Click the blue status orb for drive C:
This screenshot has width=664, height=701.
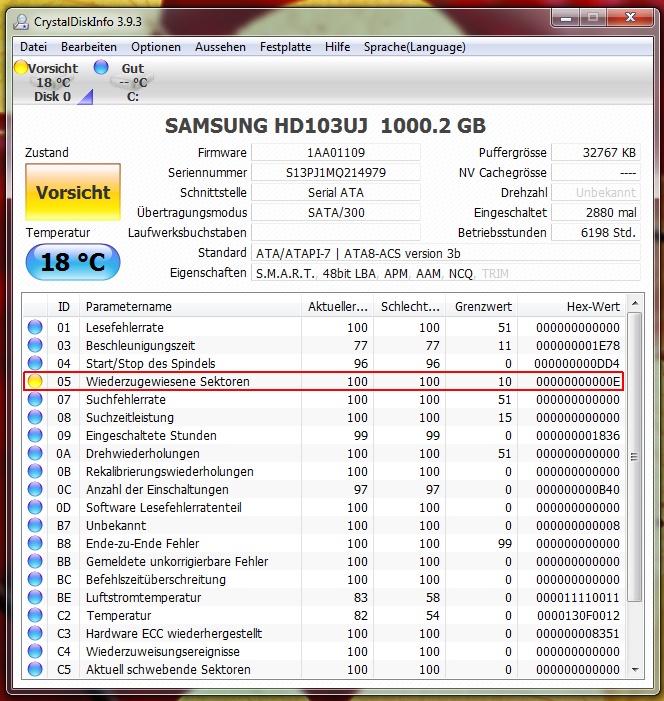pos(101,67)
